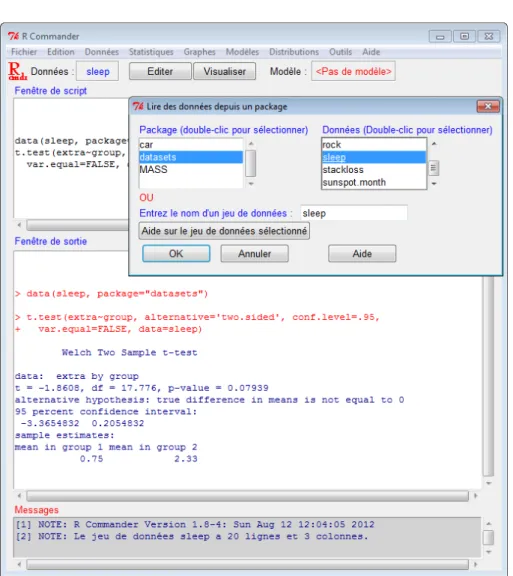Click the output window scroll-right arrow
513x576 pixels.
point(476,496)
